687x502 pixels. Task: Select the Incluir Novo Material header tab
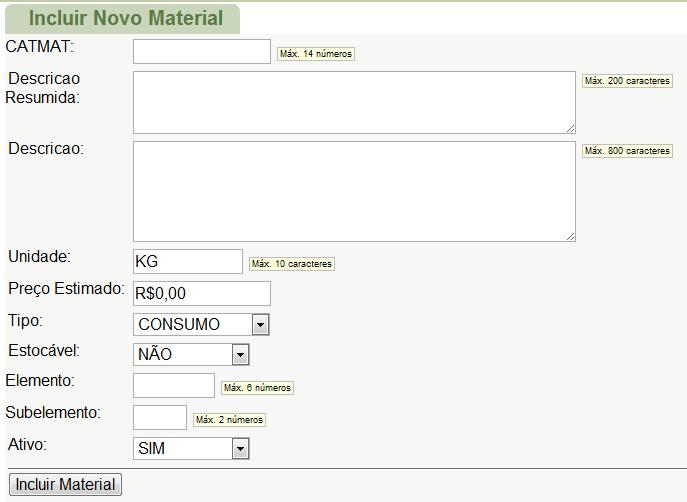click(125, 19)
